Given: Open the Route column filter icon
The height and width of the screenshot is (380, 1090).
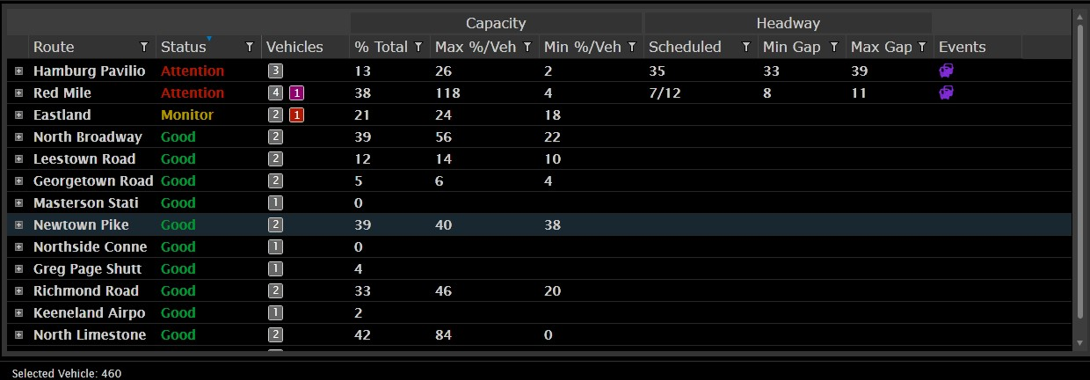Looking at the screenshot, I should (x=144, y=47).
